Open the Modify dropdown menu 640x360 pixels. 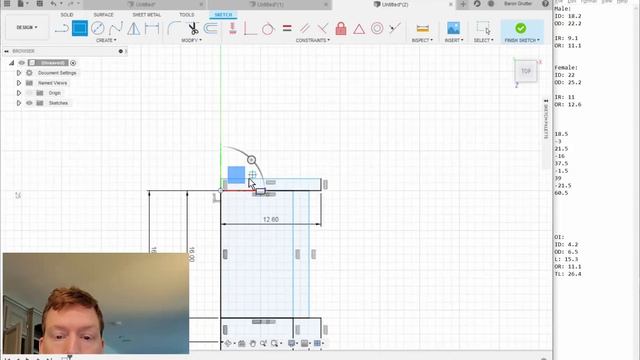pos(191,40)
